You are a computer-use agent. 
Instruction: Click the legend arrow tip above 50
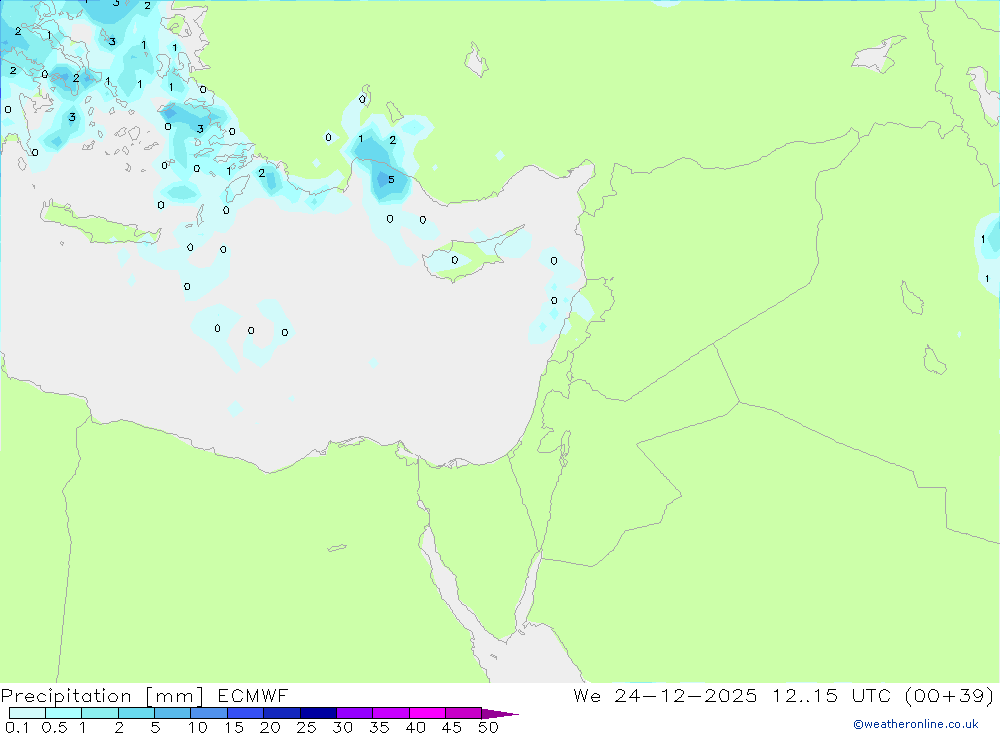pos(500,714)
